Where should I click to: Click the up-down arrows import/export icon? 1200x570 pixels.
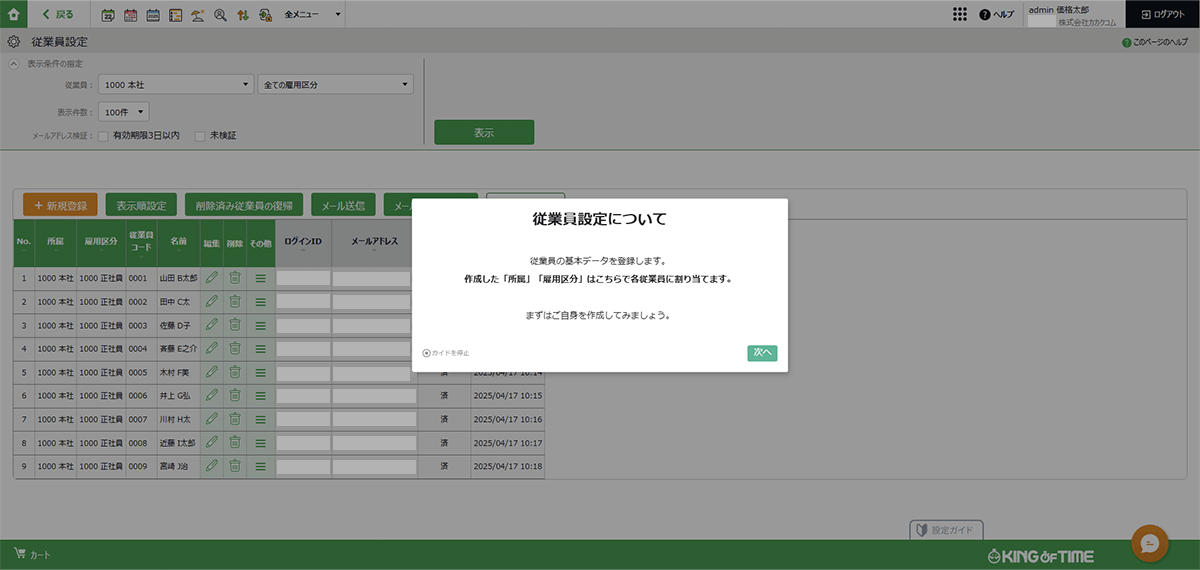coord(242,15)
